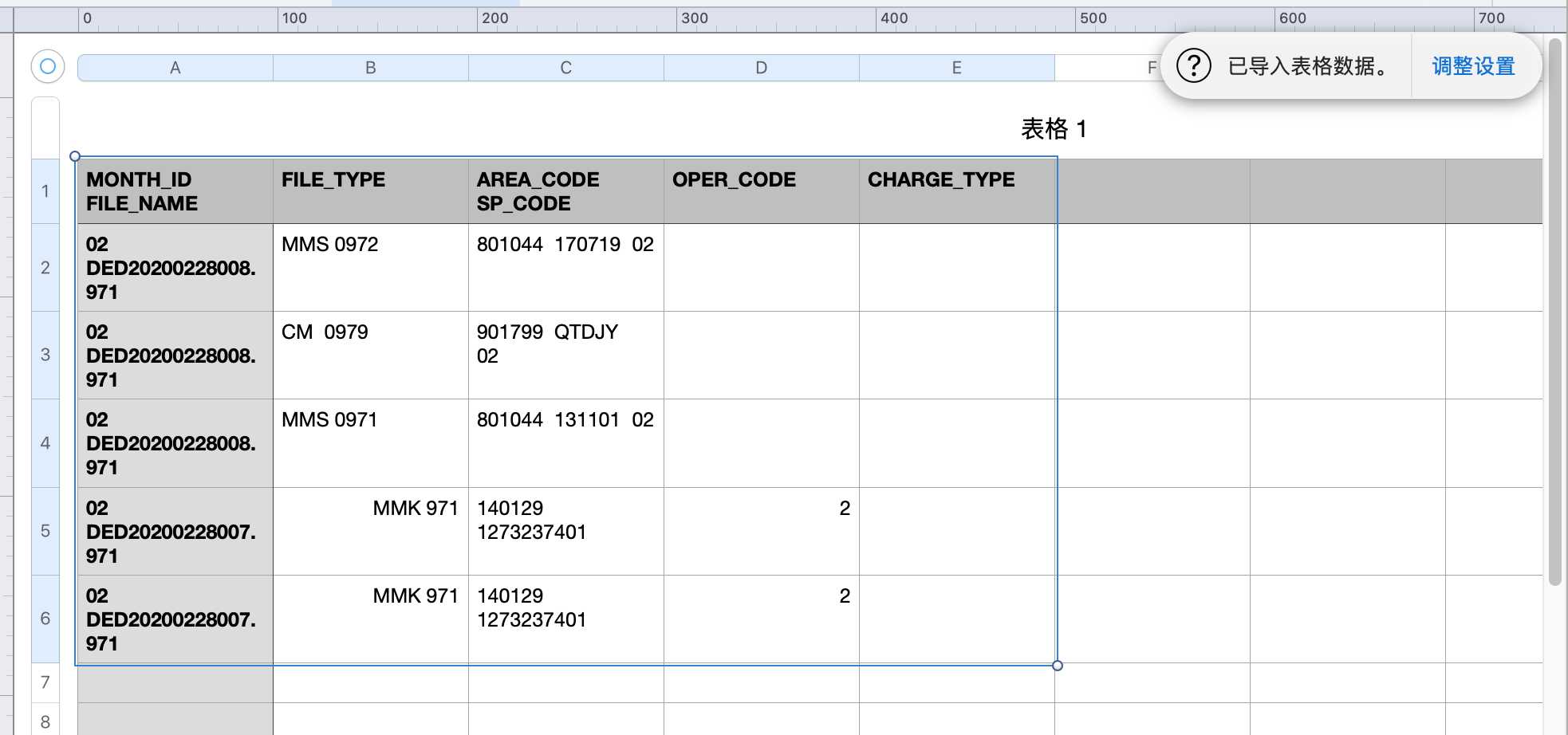1568x735 pixels.
Task: Select row 1 header
Action: 45,191
